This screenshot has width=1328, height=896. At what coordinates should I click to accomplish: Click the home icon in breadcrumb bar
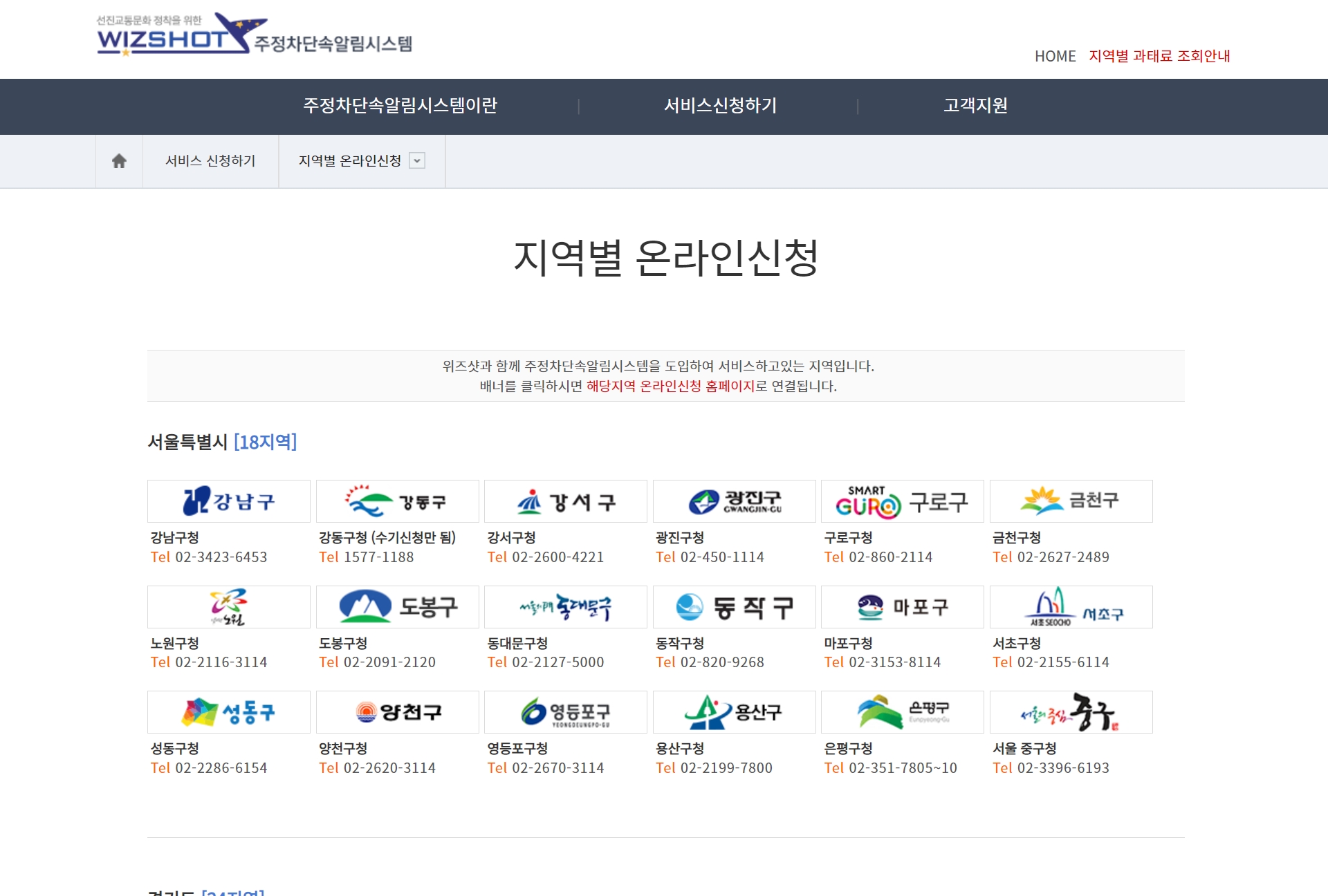[119, 161]
